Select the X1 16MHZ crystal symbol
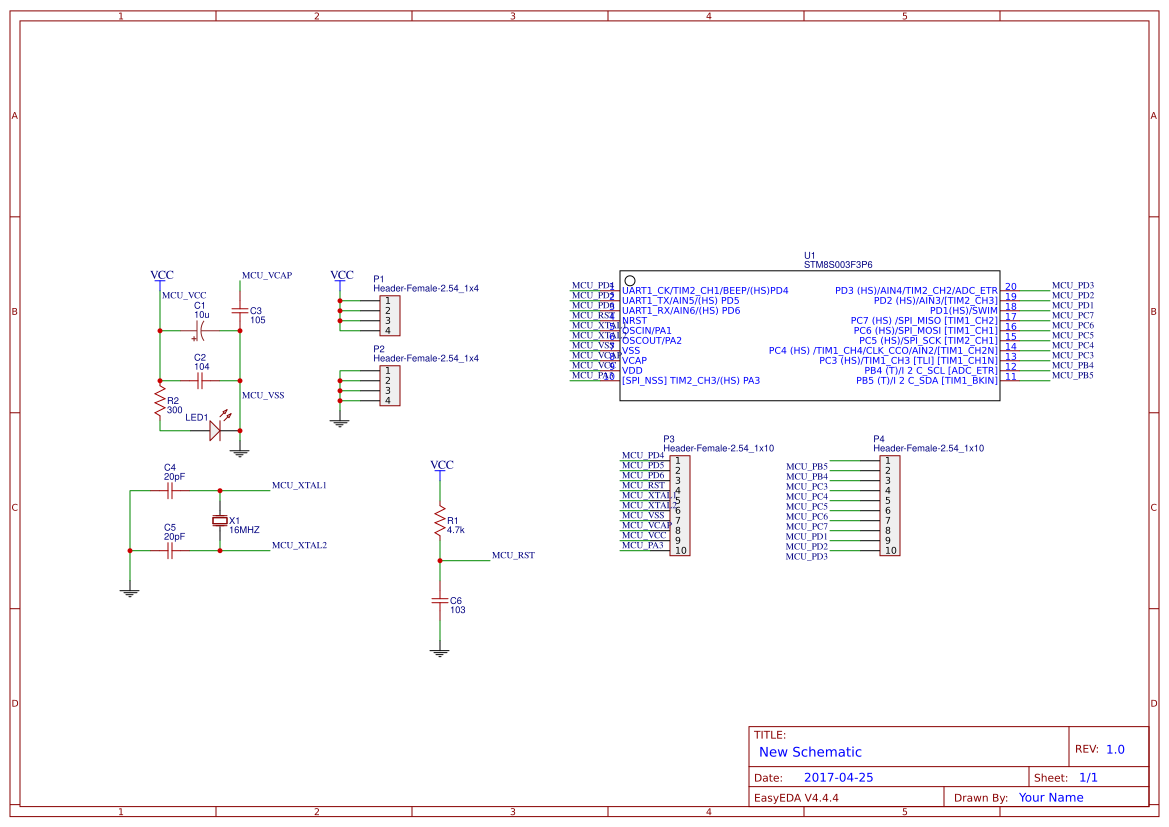The image size is (1169, 827). click(219, 521)
